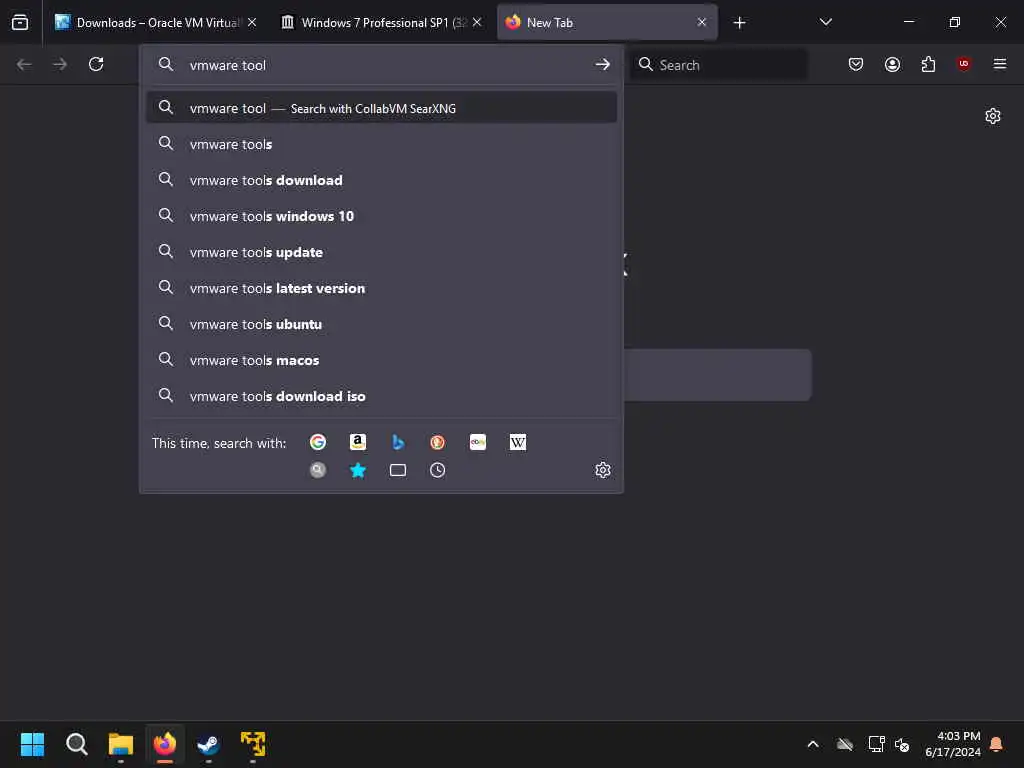
Task: Open yellow app icon beside Steam in taskbar
Action: click(x=253, y=744)
